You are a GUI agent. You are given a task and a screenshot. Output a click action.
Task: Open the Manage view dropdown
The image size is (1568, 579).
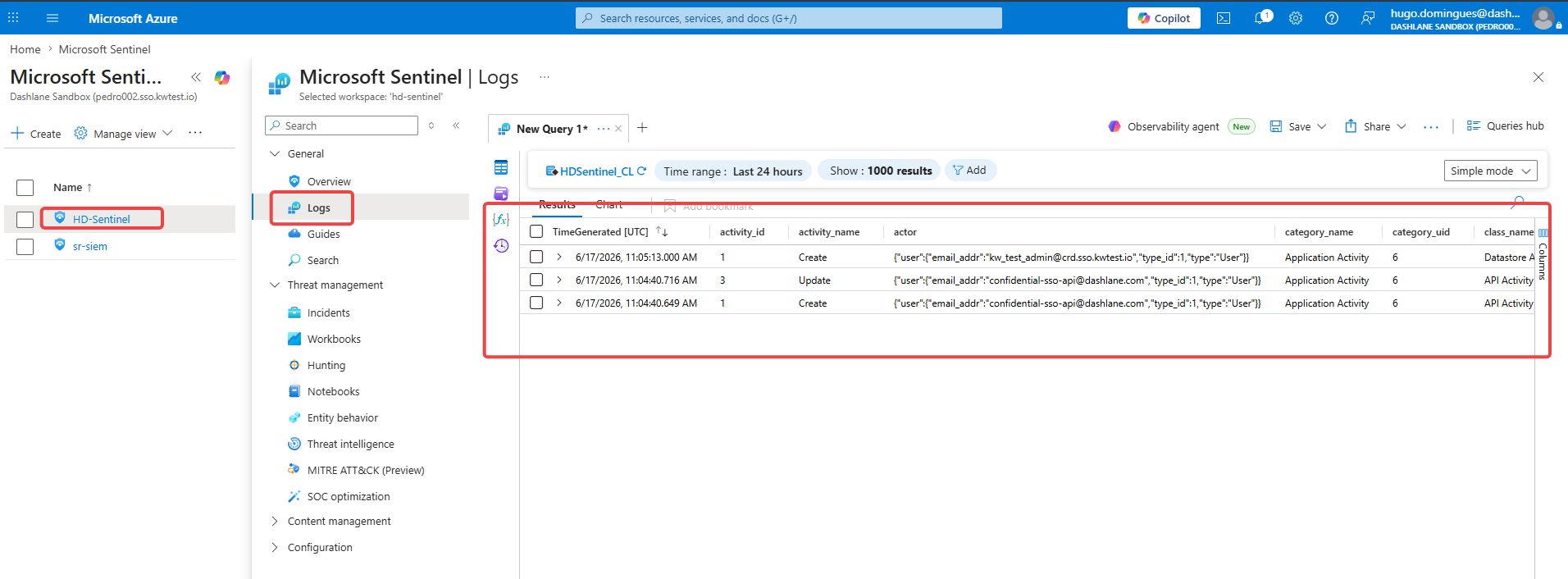tap(123, 134)
